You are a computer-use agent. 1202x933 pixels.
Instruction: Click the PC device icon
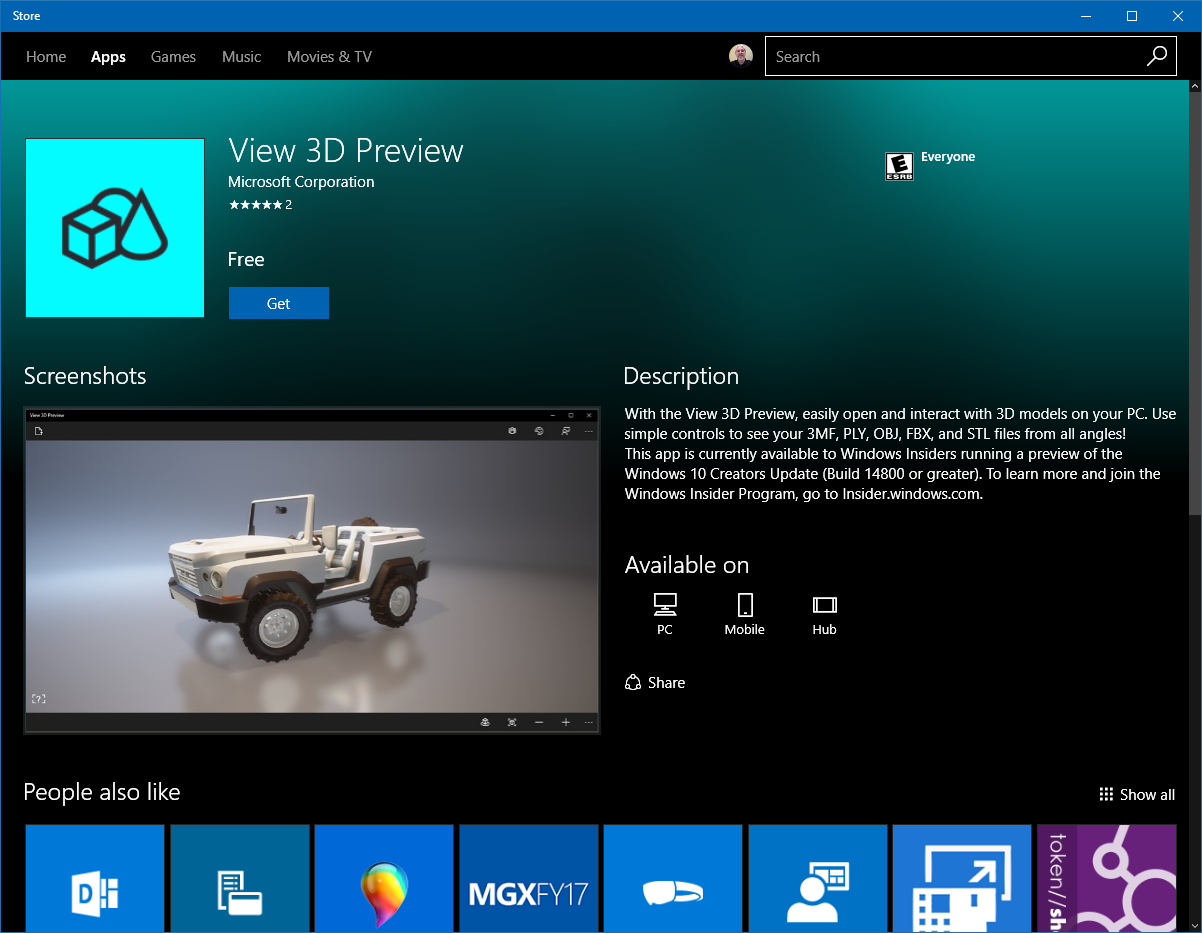coord(665,604)
